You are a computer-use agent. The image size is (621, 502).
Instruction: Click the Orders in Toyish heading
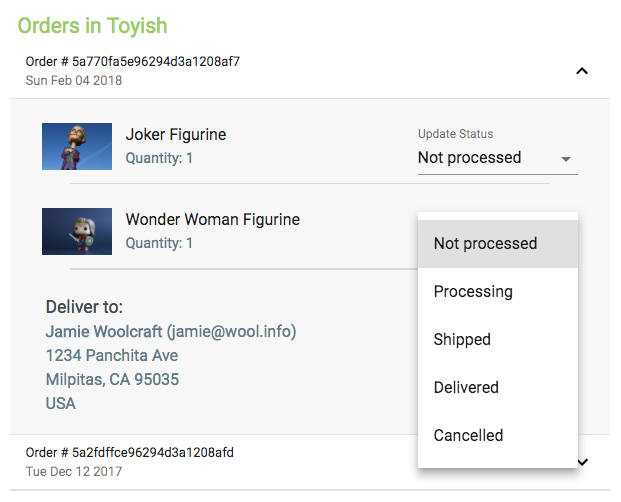pos(92,25)
